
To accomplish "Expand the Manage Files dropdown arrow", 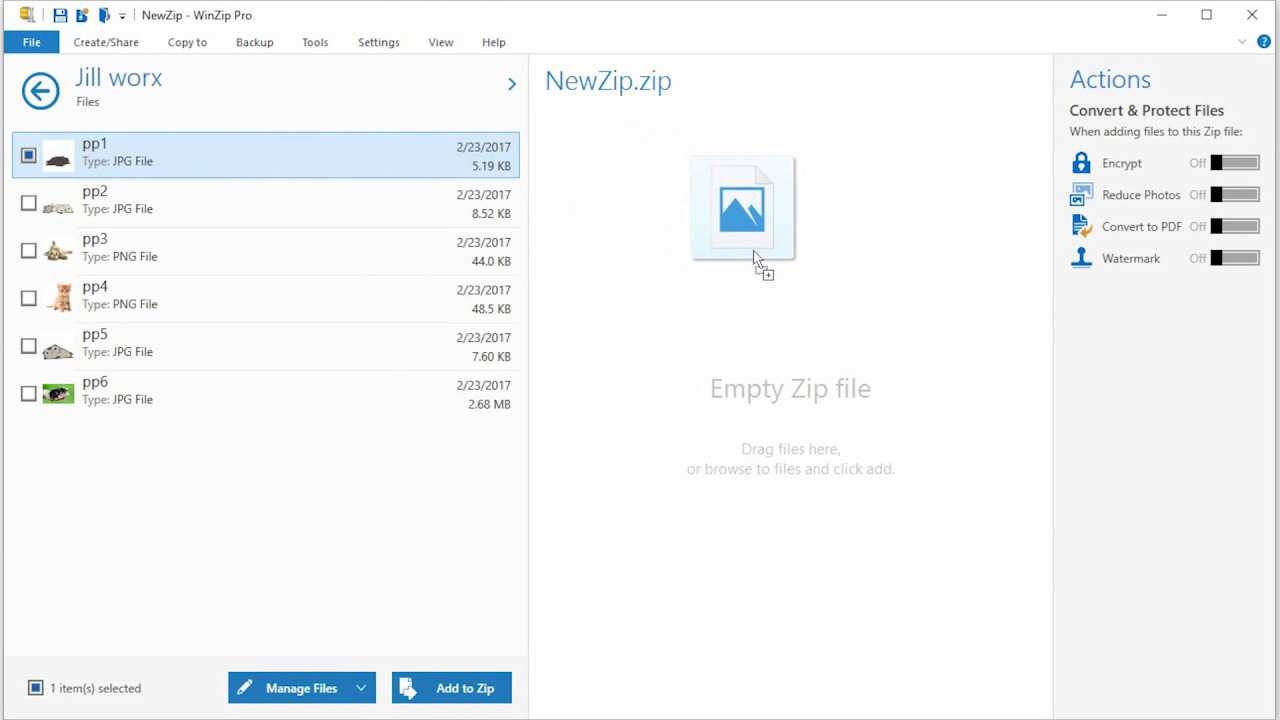I will [x=361, y=688].
